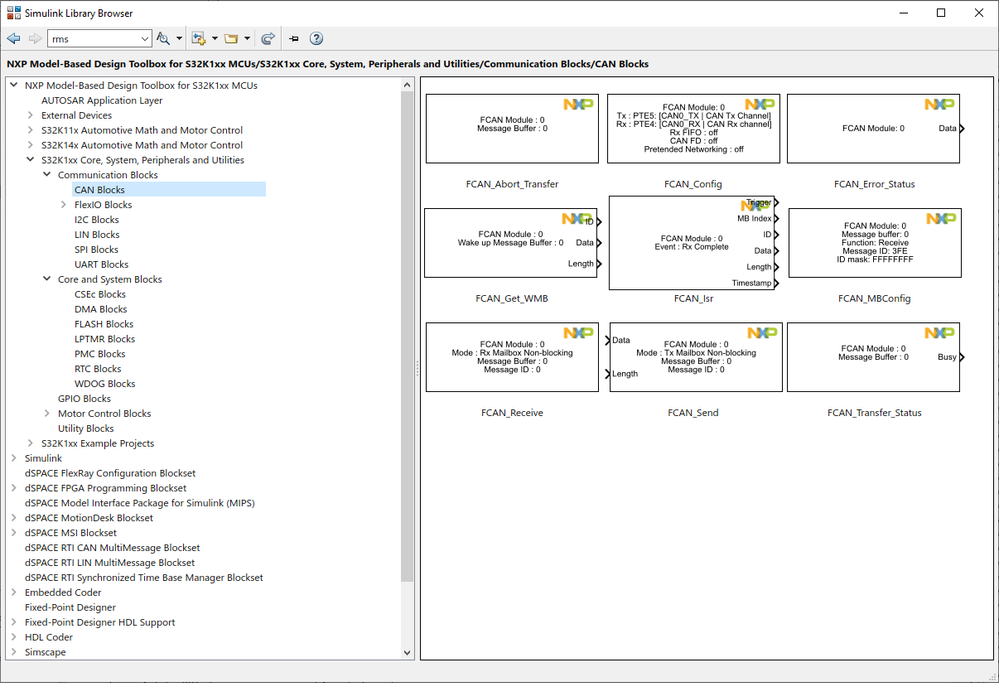Select the FCAN_Config block
The width and height of the screenshot is (999, 683).
[x=693, y=129]
